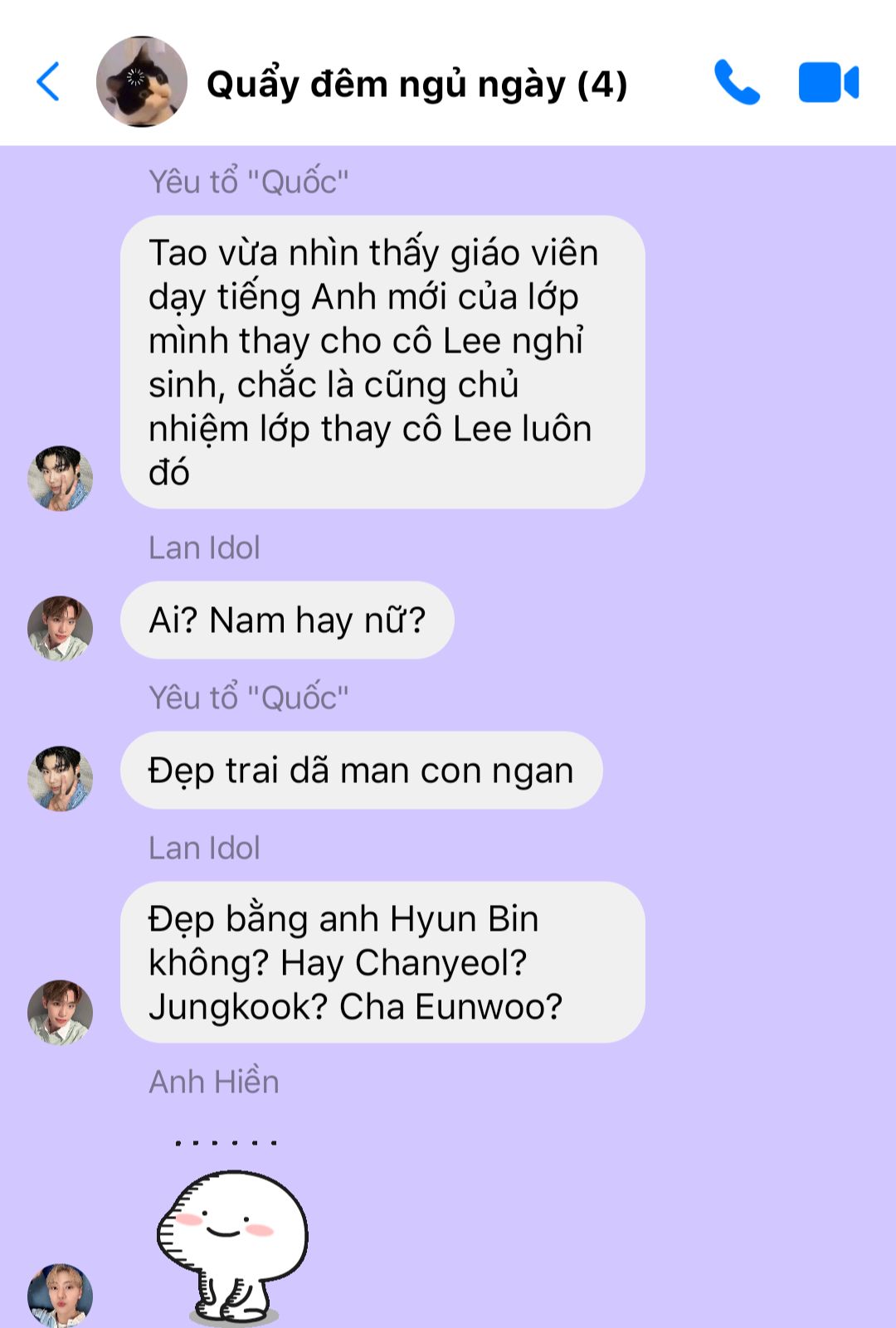
Task: Tap the second "Yêu tổ "Quốc"" sender name
Action: (249, 698)
